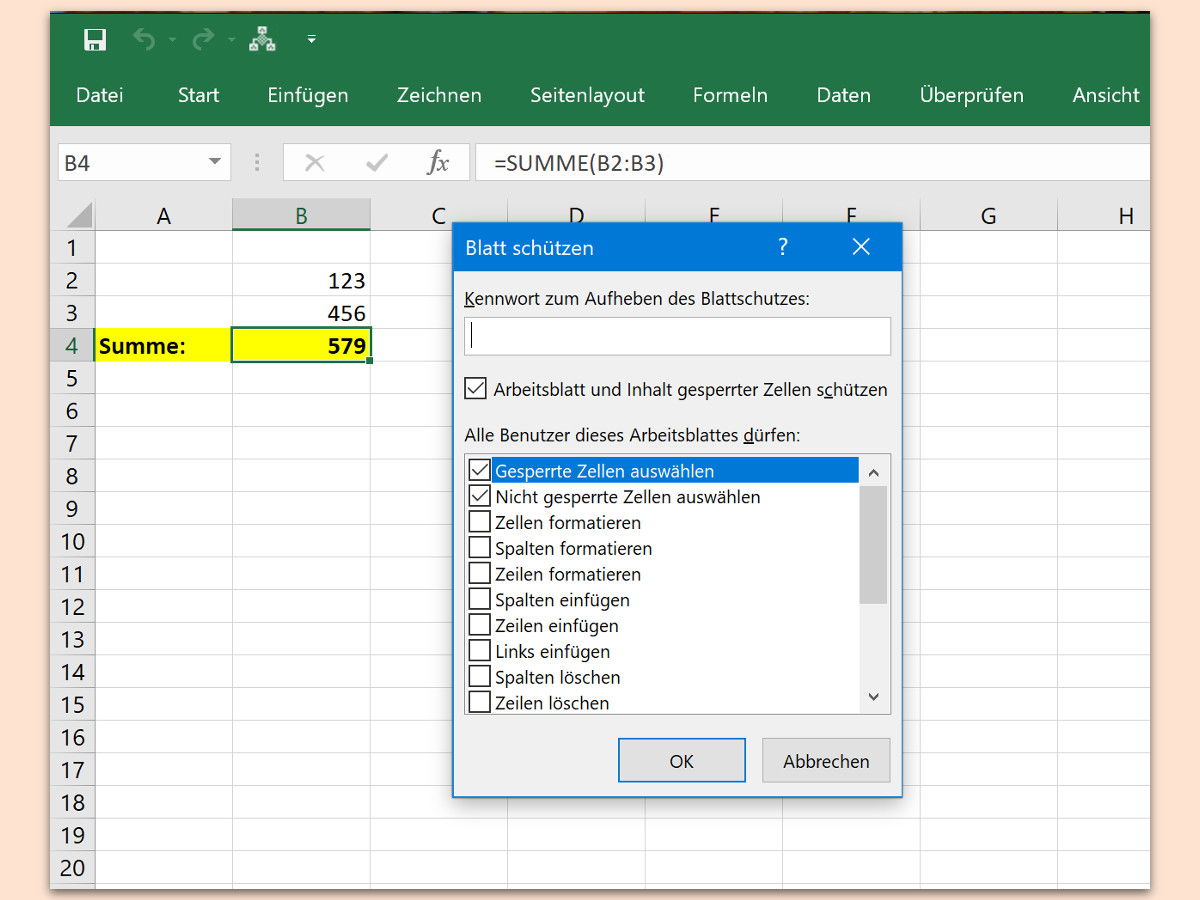This screenshot has height=900, width=1200.
Task: Enable the Spalten einfügen checkbox
Action: click(x=479, y=600)
